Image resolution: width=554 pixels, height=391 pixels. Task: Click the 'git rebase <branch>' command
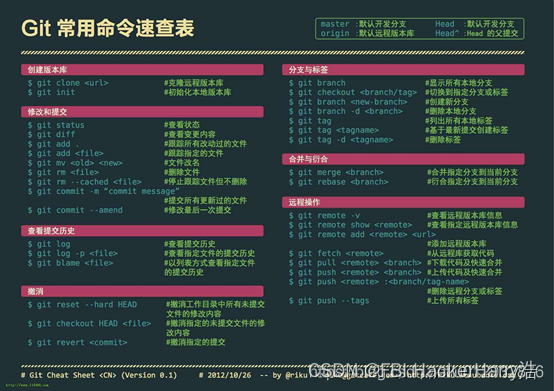(x=338, y=182)
